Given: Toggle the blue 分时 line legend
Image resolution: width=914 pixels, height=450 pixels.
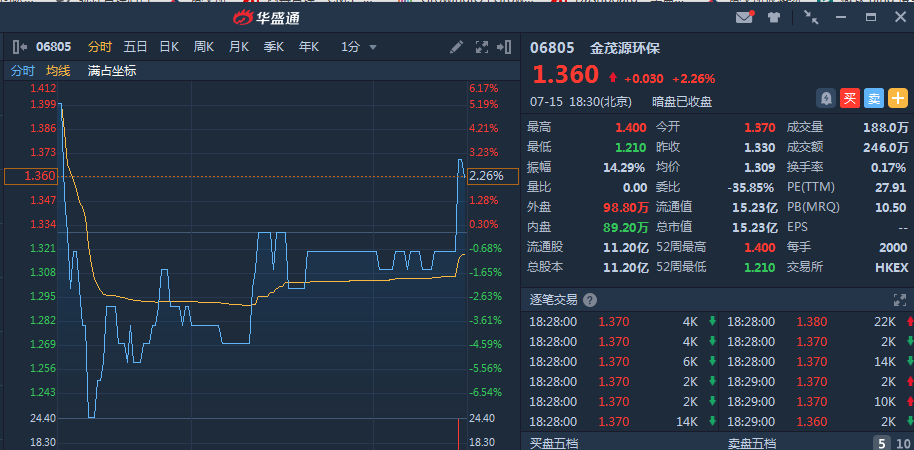Looking at the screenshot, I should (x=23, y=71).
